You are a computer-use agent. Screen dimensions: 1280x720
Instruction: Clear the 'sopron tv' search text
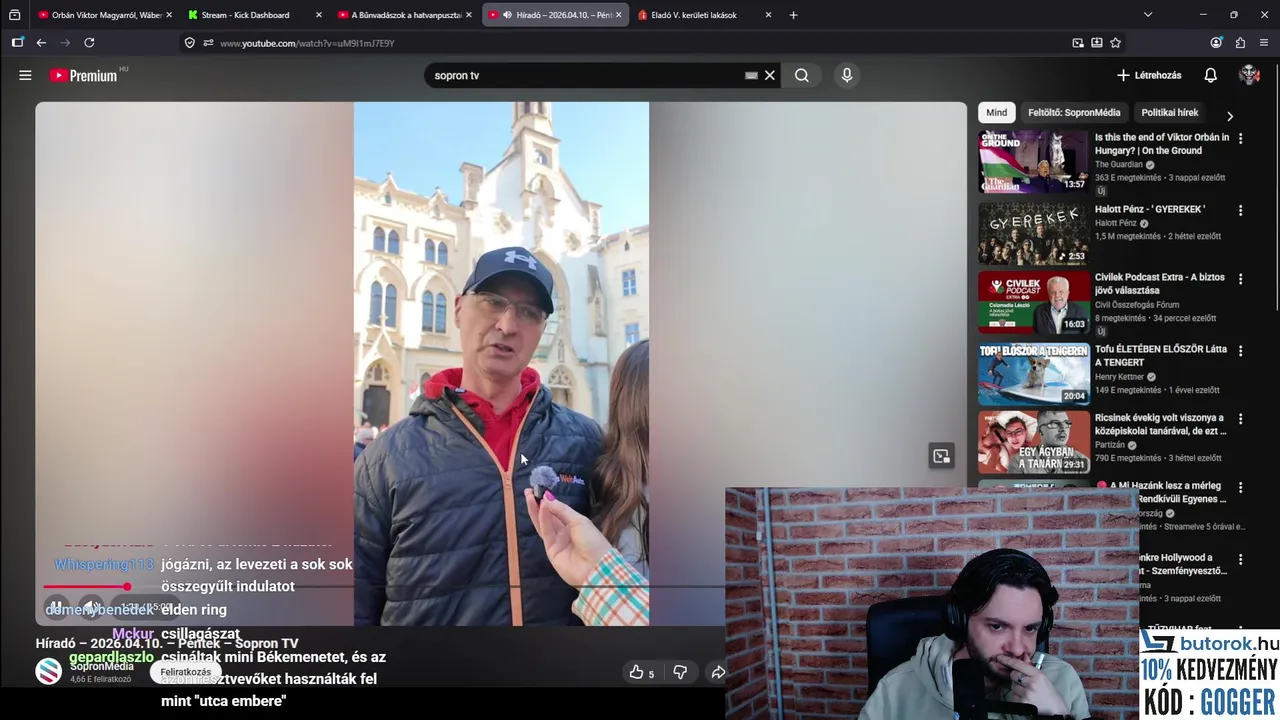pos(770,75)
